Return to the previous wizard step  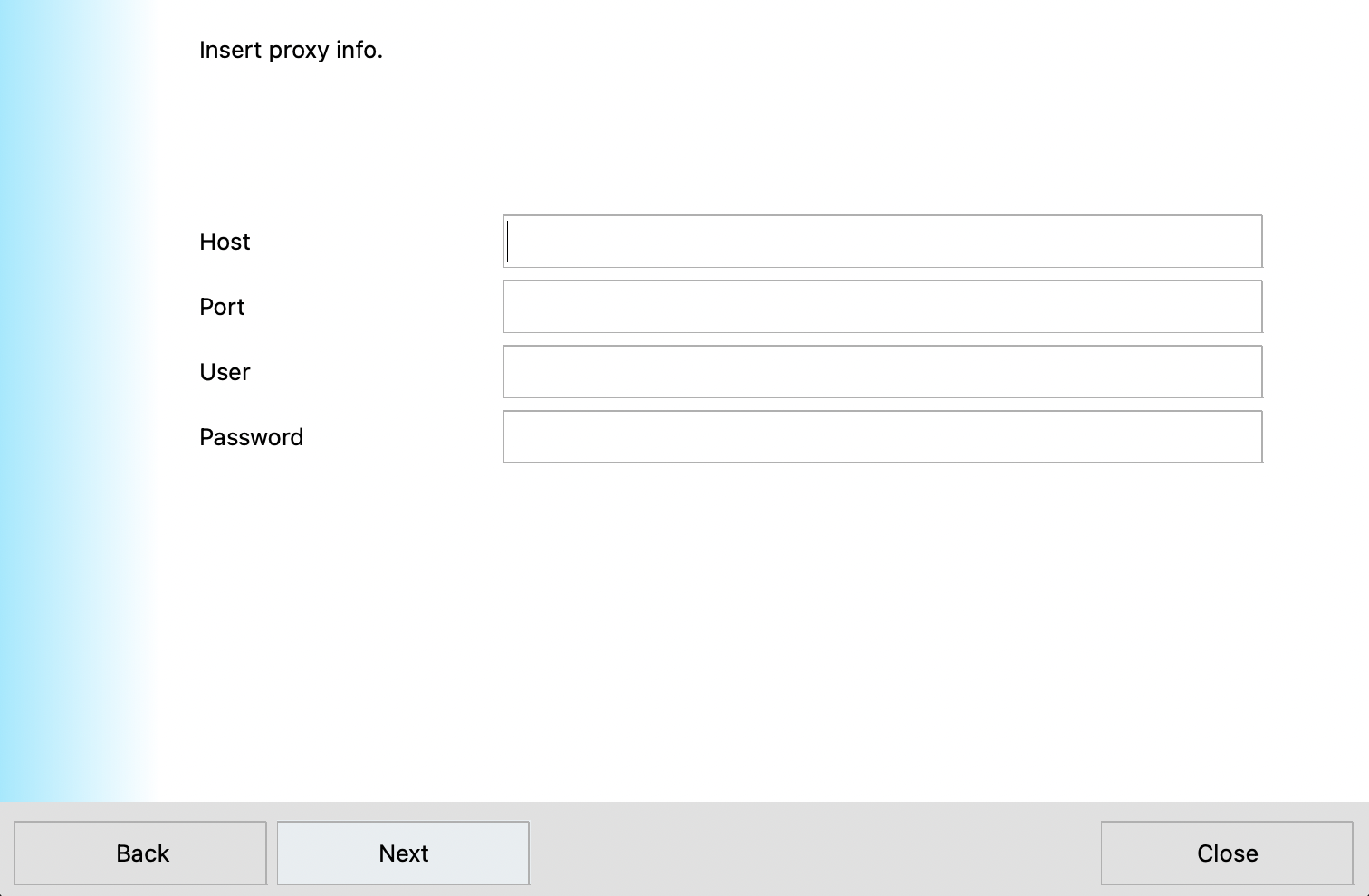(141, 853)
